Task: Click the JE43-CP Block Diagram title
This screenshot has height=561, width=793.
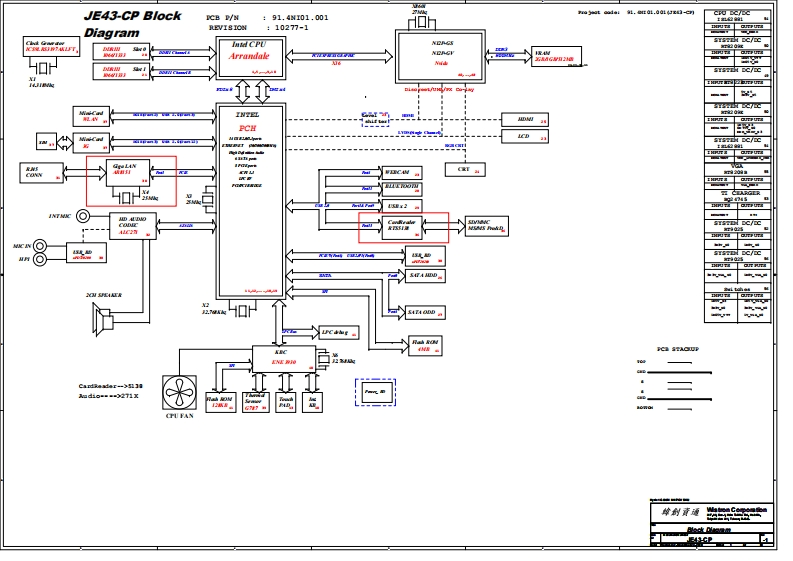Action: (132, 24)
